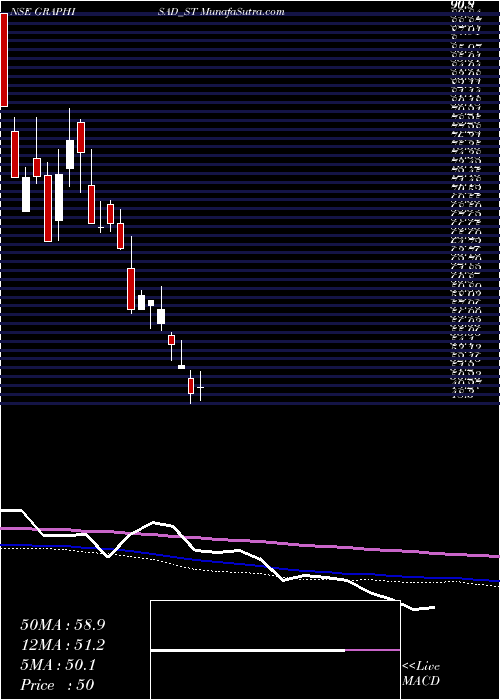
Task: Click the 90.8 top price label
Action: click(464, 4)
